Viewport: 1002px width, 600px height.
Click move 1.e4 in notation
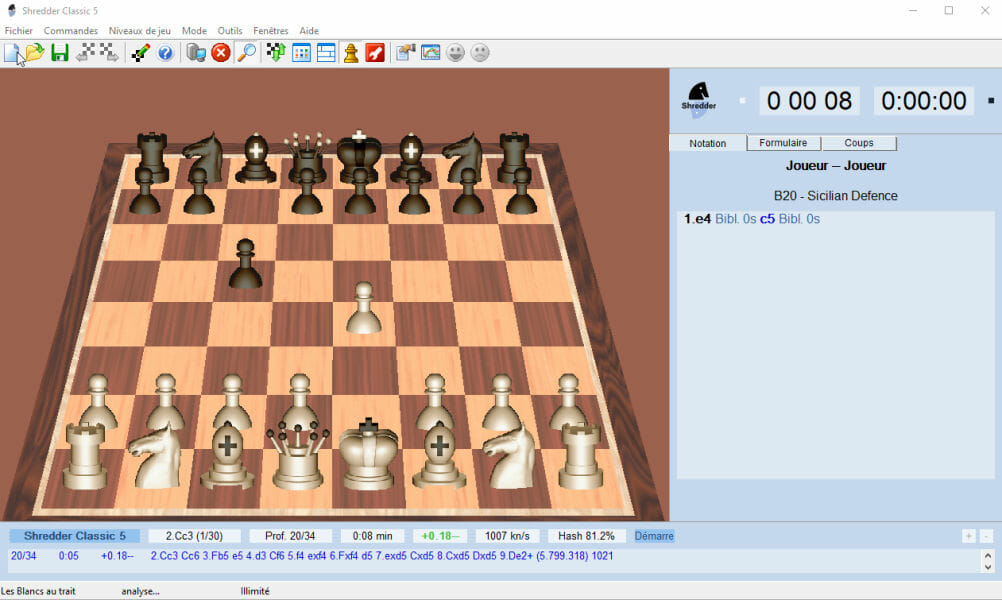coord(697,219)
